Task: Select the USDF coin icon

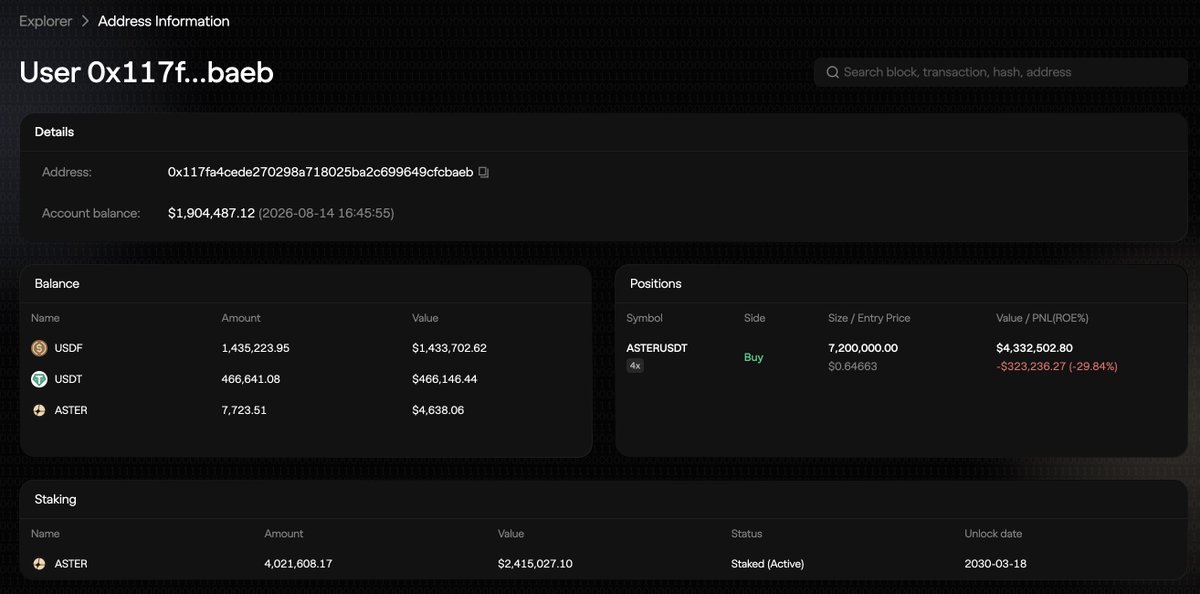Action: point(39,348)
